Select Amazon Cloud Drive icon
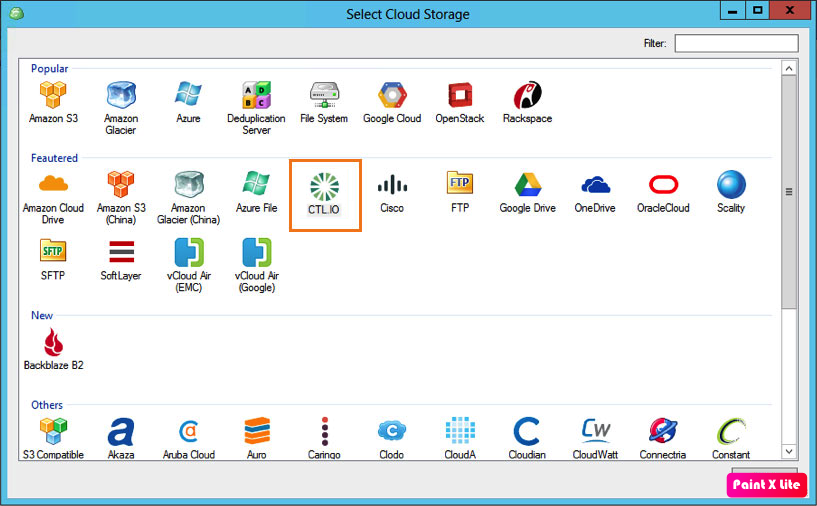Screen dimensions: 817x506 53,184
